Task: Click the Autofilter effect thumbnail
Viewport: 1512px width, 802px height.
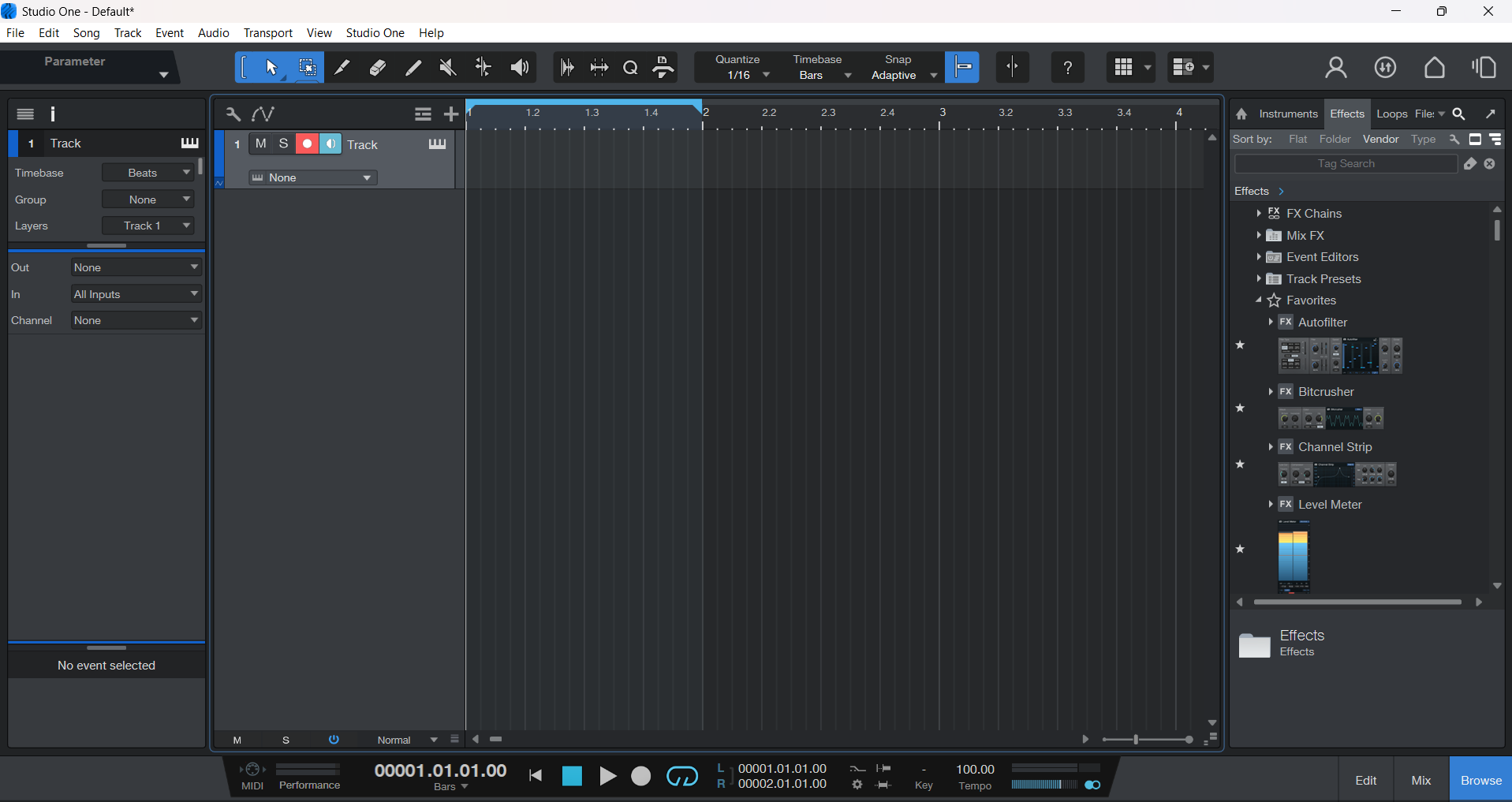Action: (x=1340, y=356)
